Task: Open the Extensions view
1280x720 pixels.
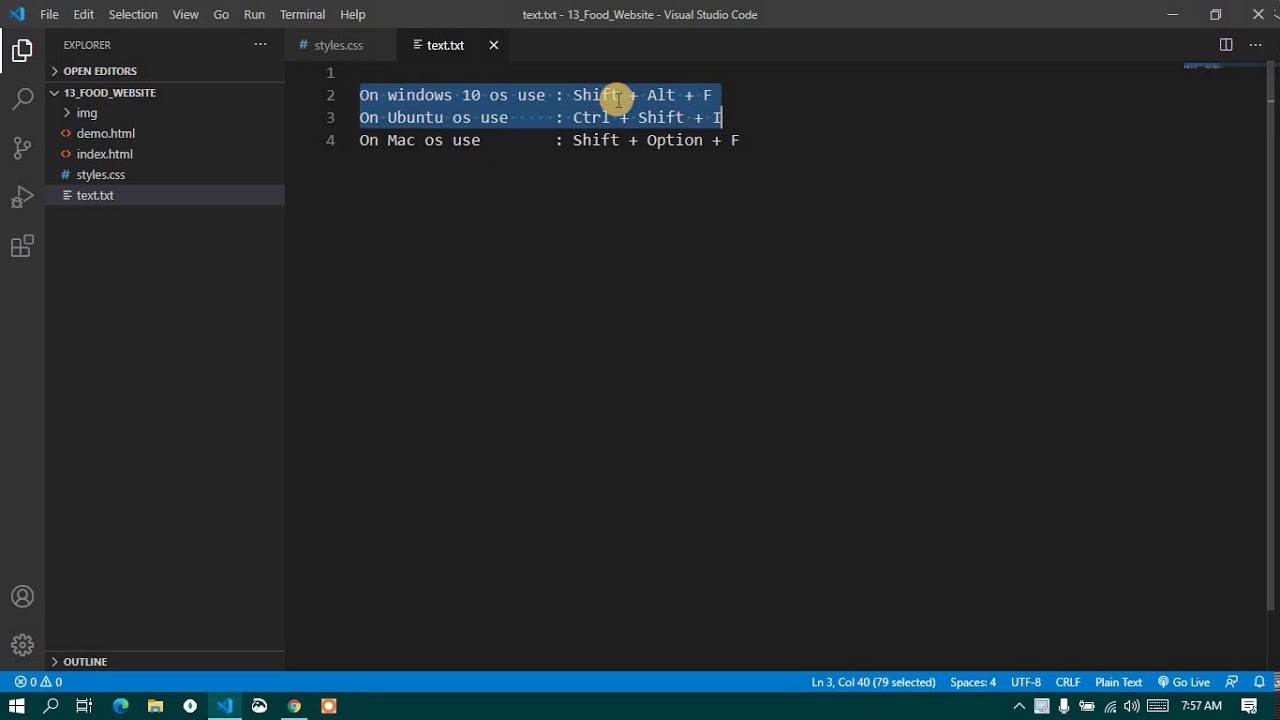Action: coord(22,246)
